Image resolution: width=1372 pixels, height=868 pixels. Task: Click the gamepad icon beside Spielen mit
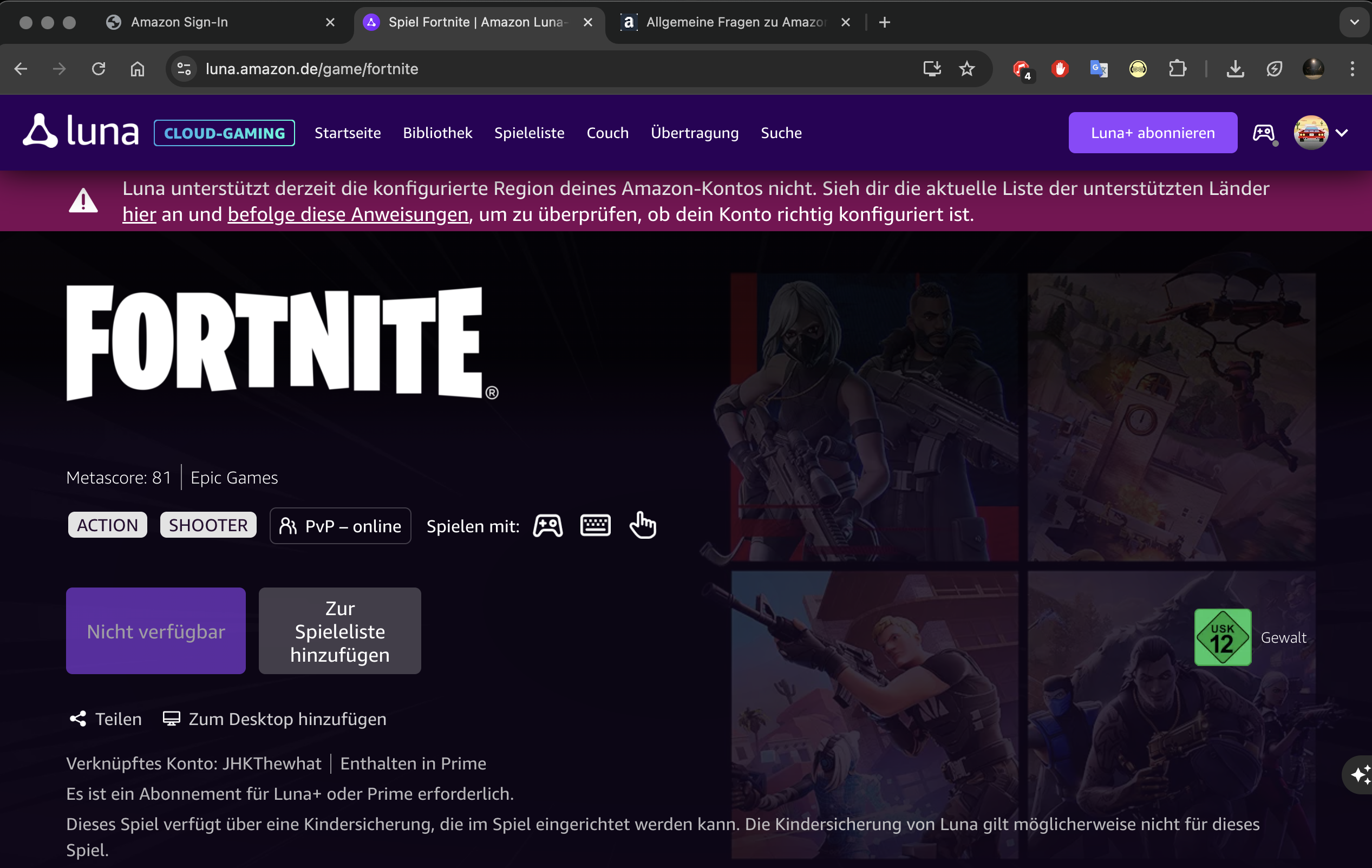click(x=547, y=525)
